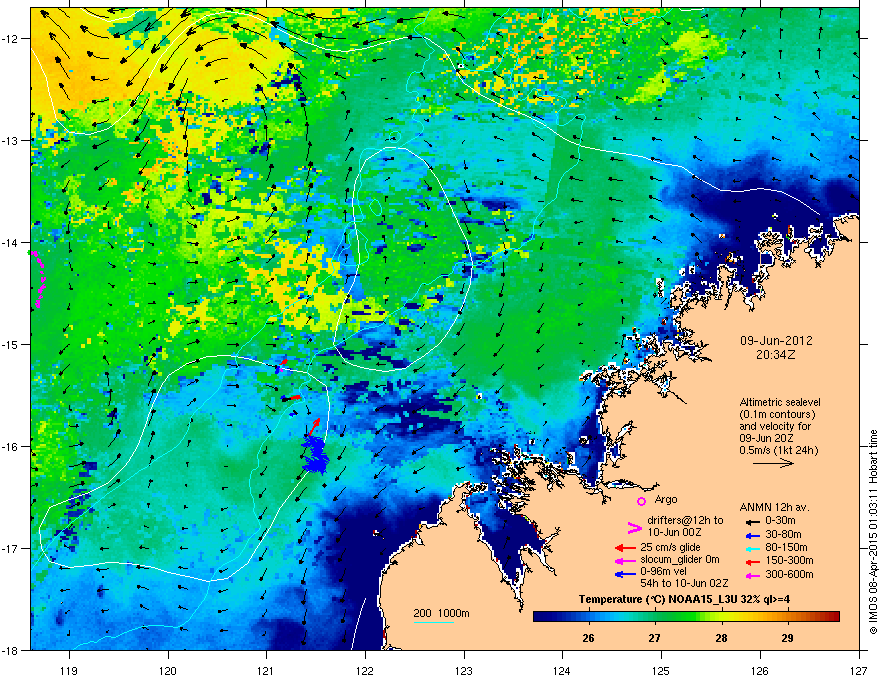Click the colorbar tick label 29

[x=787, y=638]
